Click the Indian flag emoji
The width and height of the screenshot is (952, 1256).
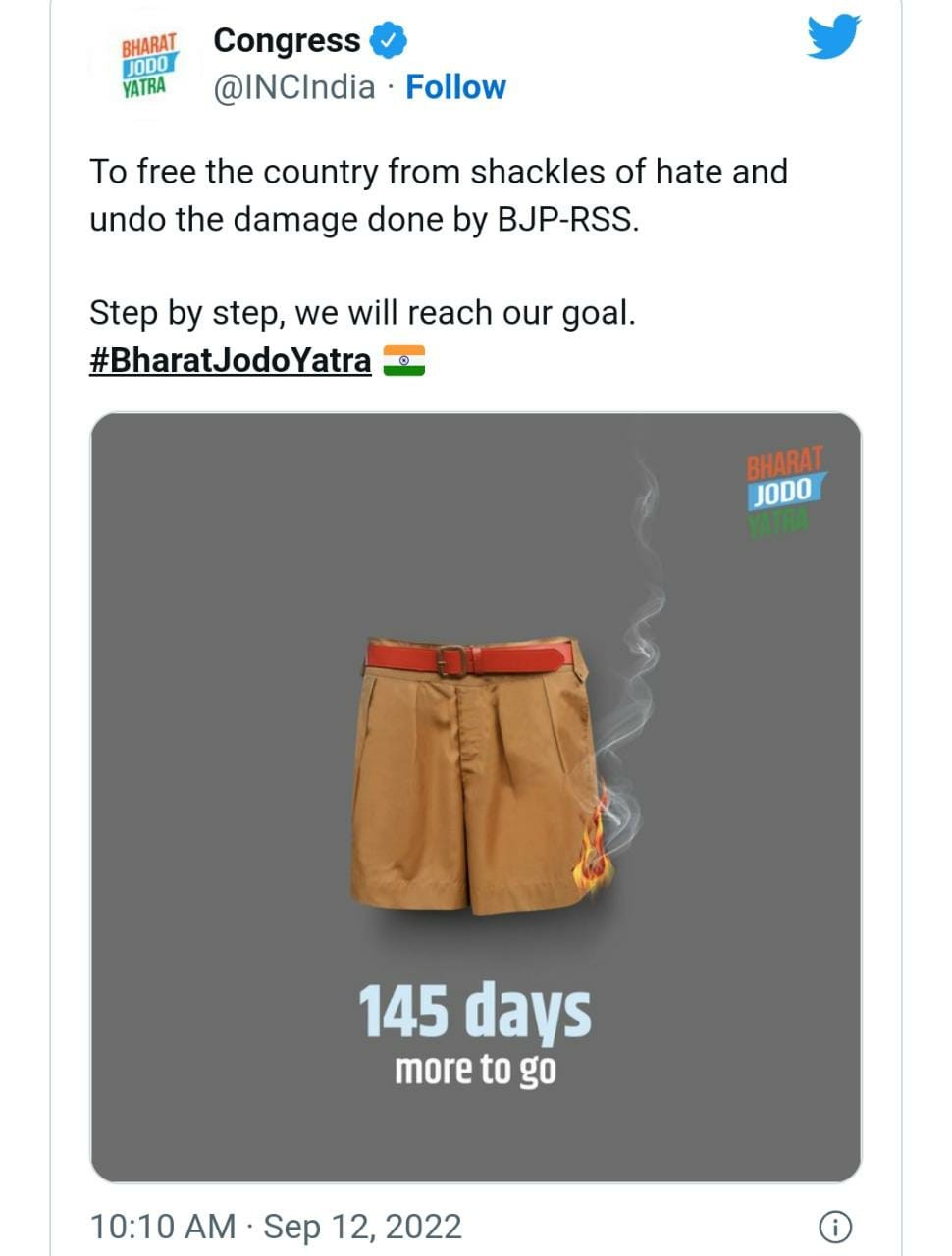tap(403, 360)
